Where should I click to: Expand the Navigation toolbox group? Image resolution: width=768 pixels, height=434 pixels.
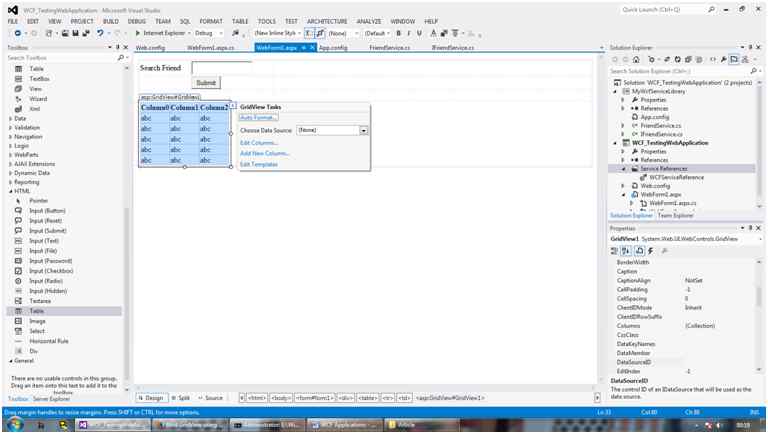click(x=10, y=137)
